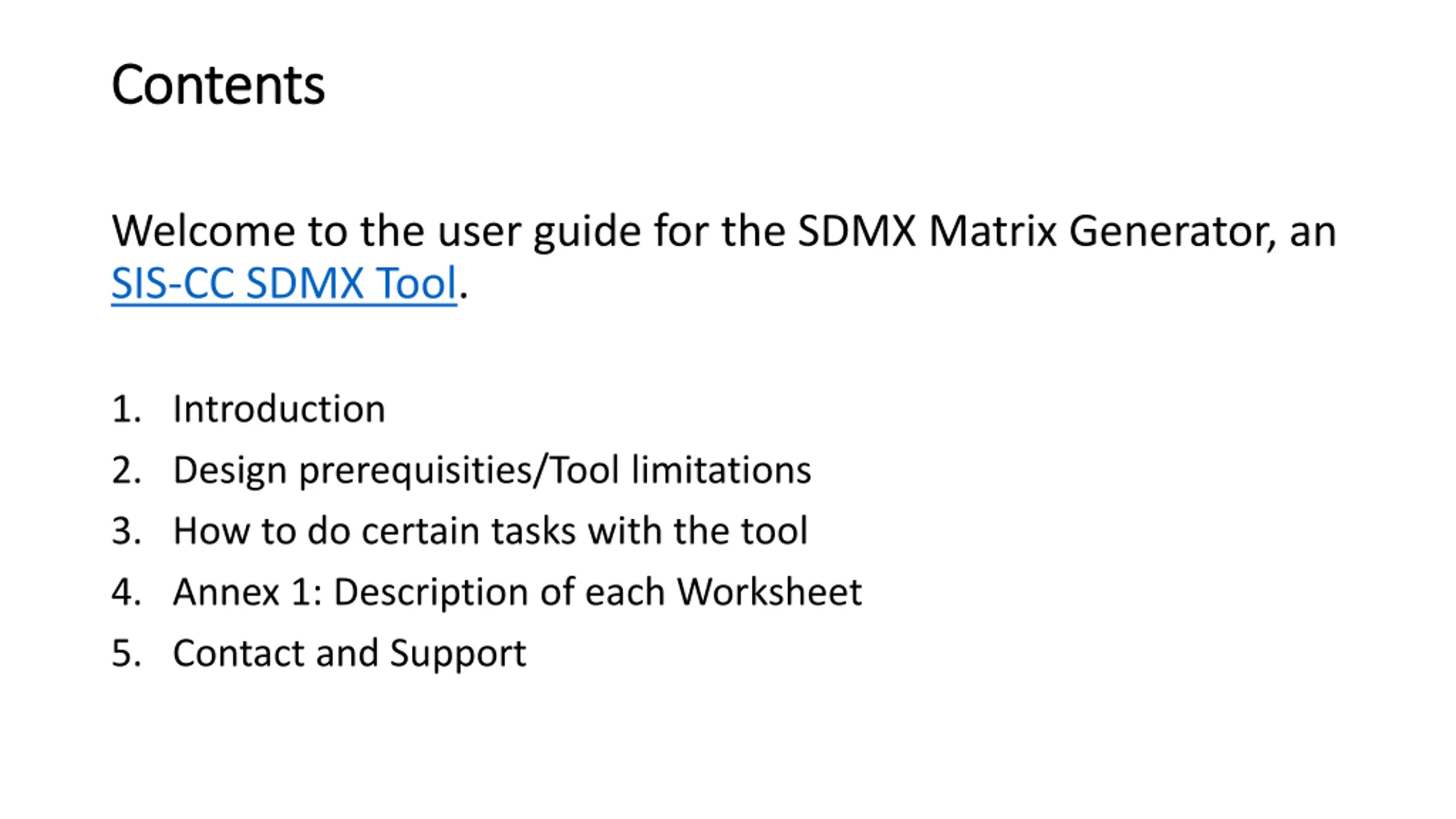The image size is (1456, 819).
Task: Click the 'Tool limitations' words
Action: tap(681, 470)
